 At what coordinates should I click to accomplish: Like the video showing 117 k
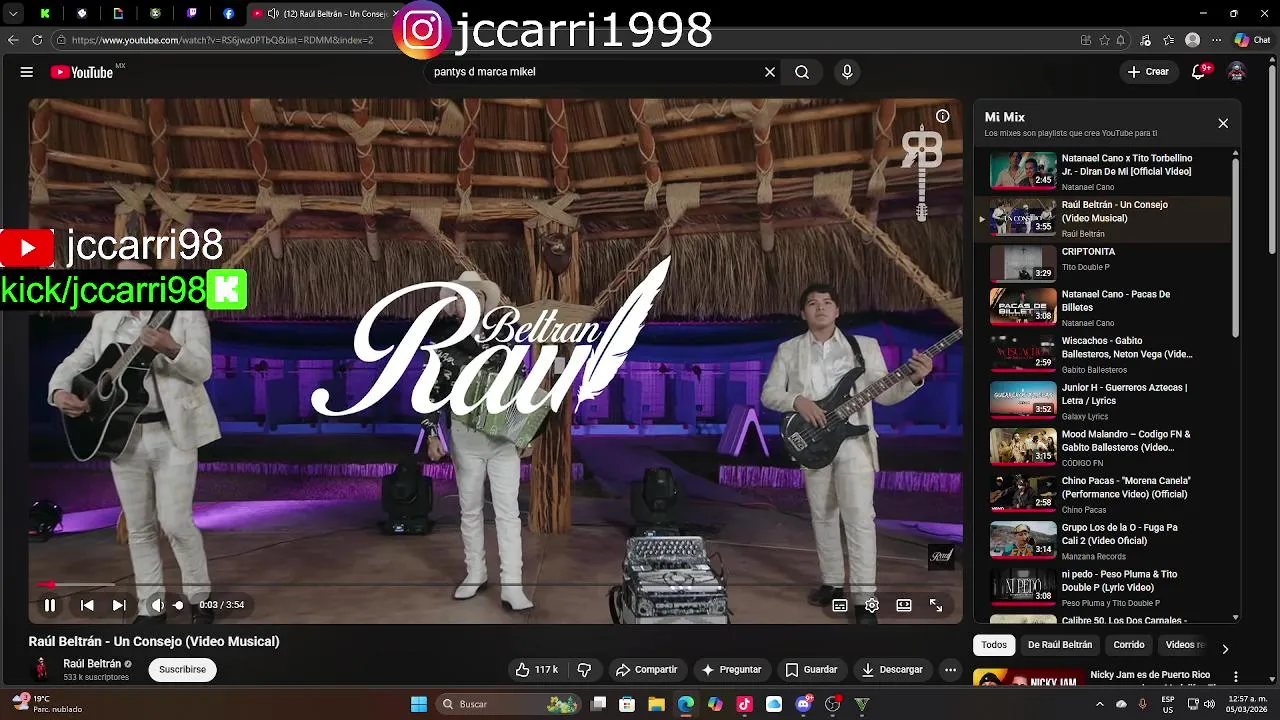[x=537, y=670]
